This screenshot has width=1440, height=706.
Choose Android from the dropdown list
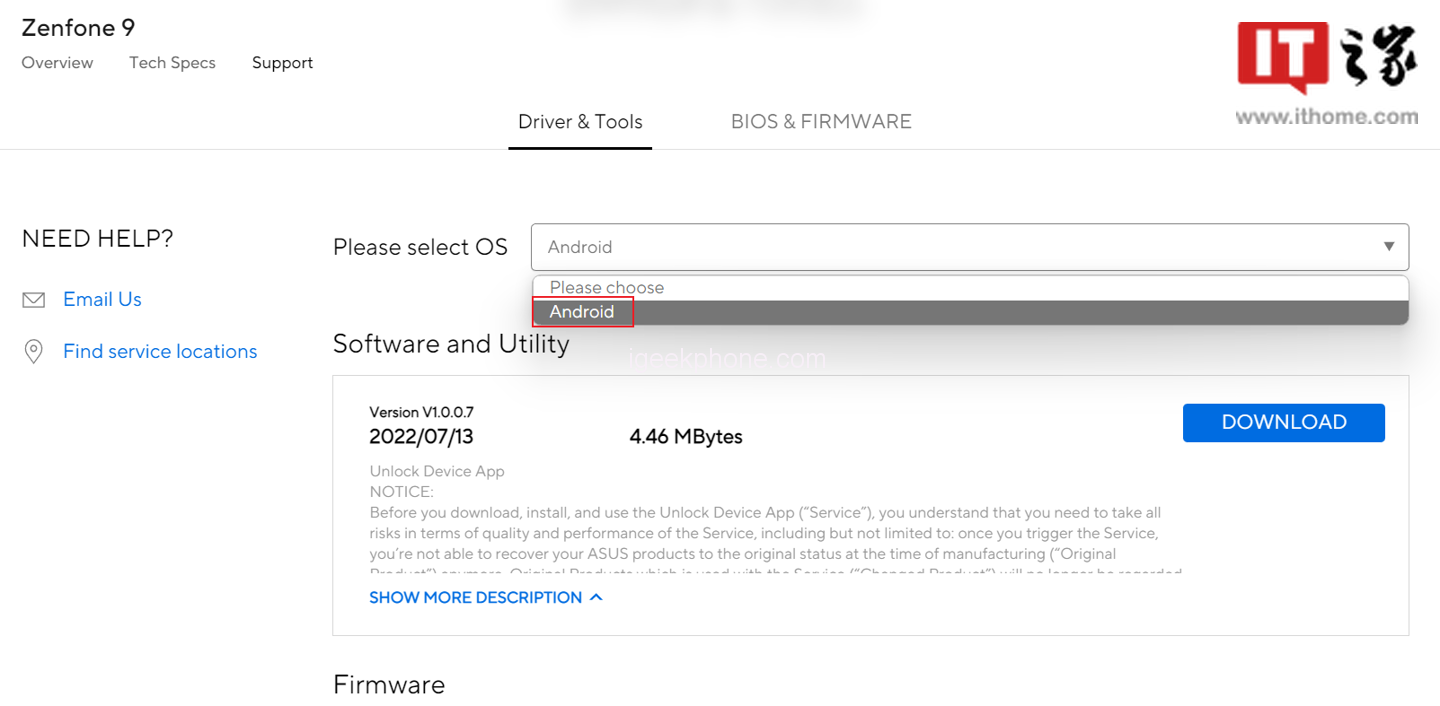(x=582, y=312)
